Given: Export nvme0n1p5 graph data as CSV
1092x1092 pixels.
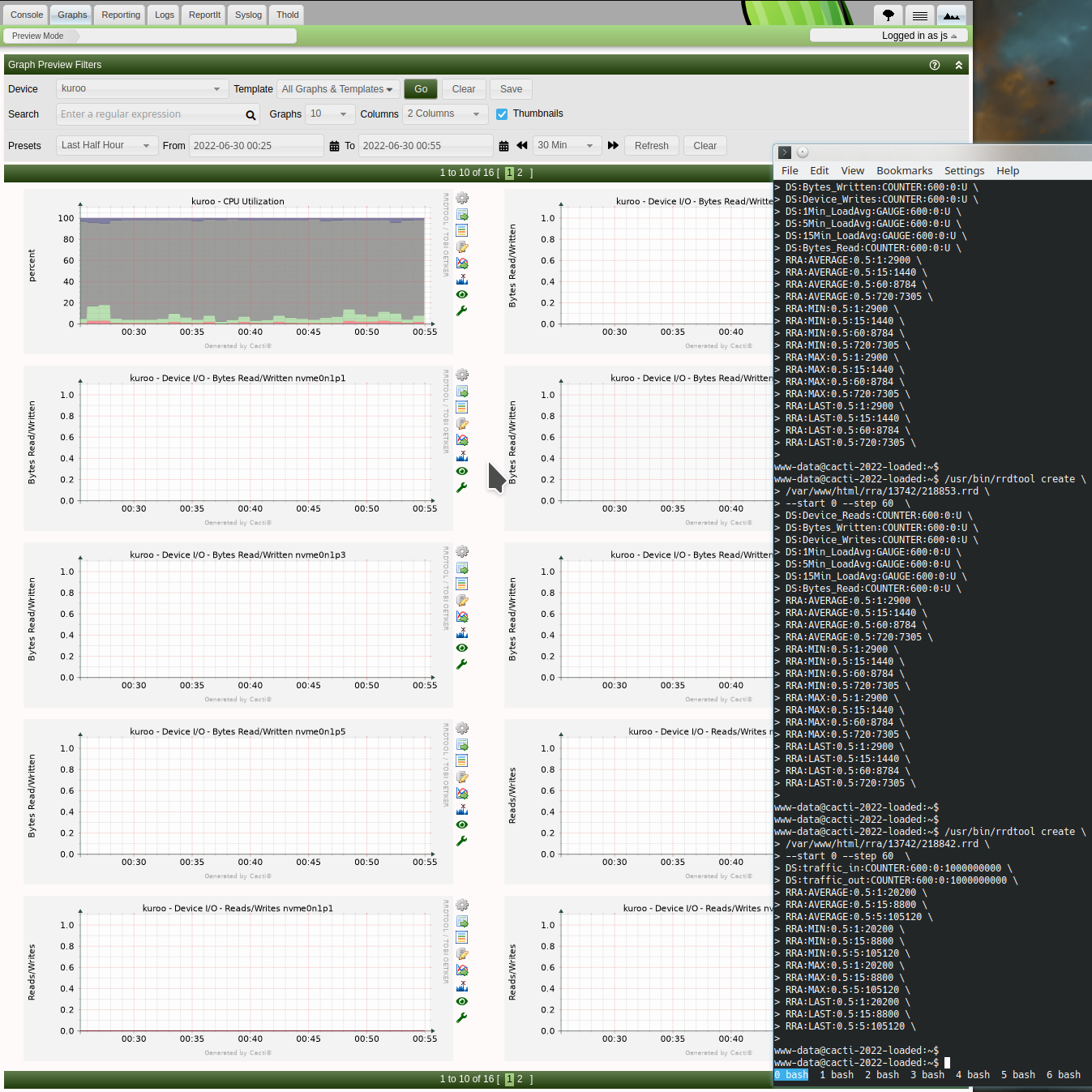Looking at the screenshot, I should pos(462,745).
